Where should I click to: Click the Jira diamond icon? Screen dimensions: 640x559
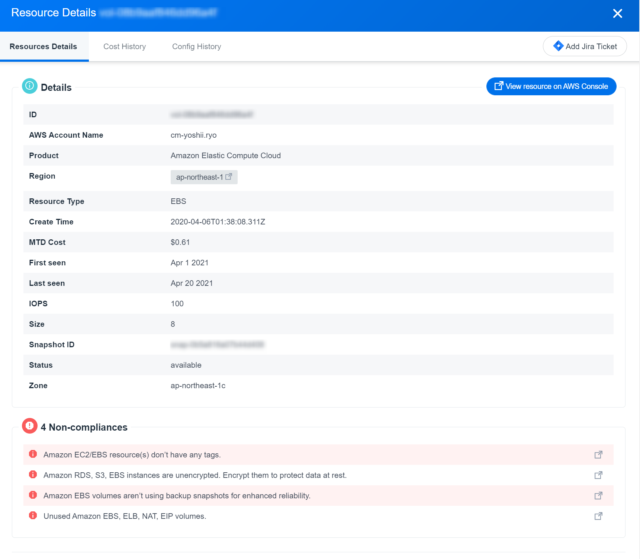click(558, 46)
